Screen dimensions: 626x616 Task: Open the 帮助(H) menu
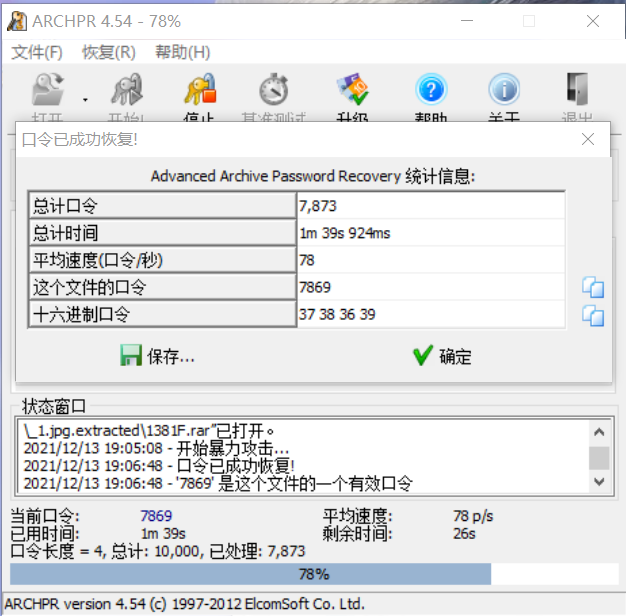182,52
